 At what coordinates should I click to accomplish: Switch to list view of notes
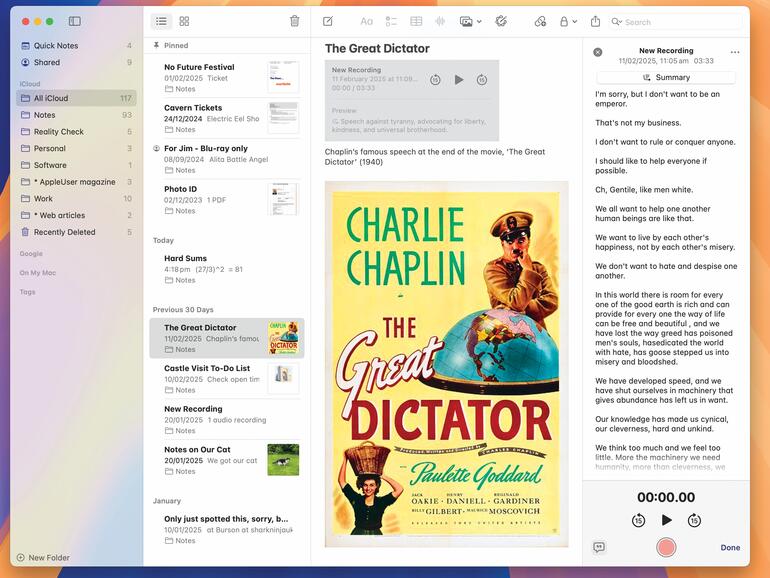pos(161,21)
